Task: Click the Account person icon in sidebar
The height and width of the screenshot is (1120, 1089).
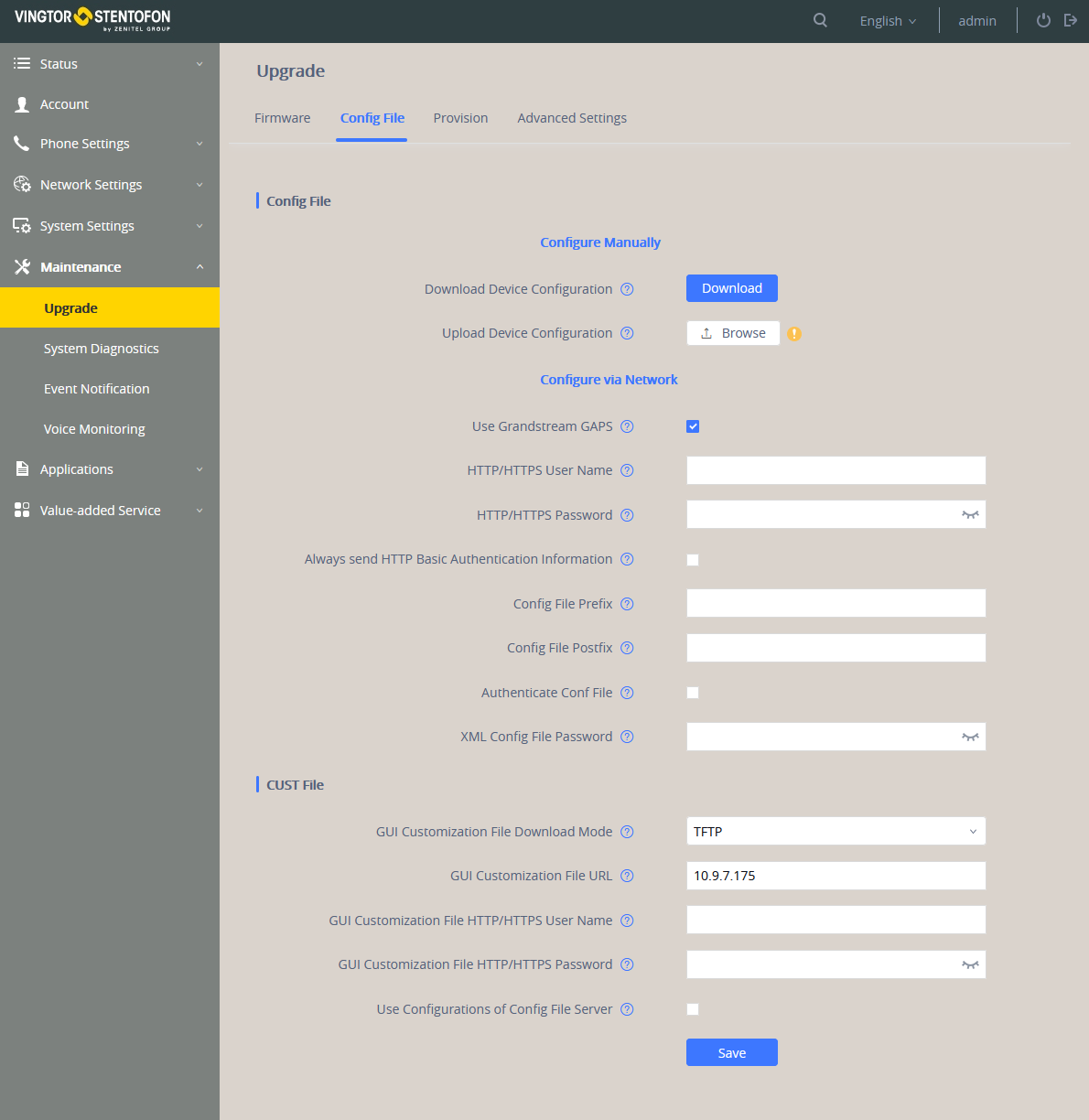Action: click(x=22, y=104)
